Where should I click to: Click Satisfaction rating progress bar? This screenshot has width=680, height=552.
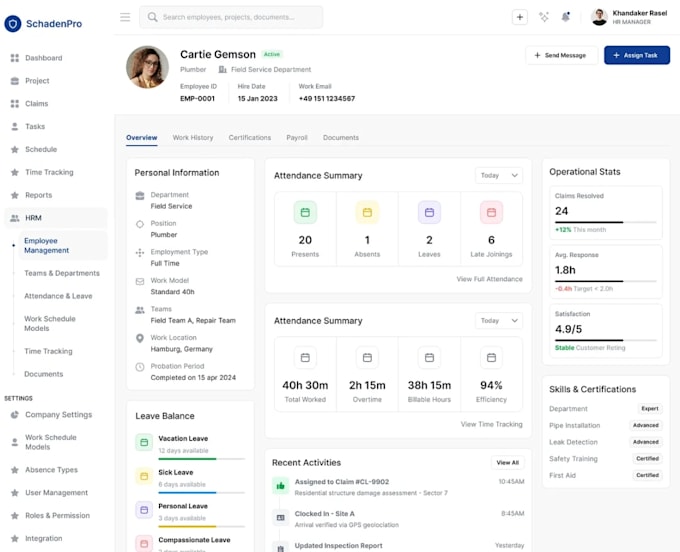click(606, 340)
